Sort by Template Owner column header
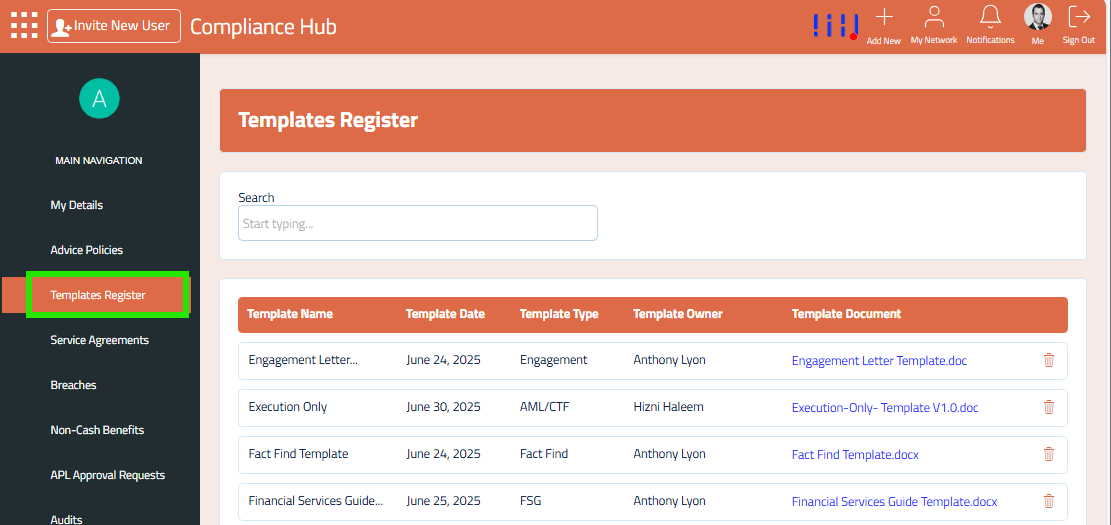The height and width of the screenshot is (525, 1111). (677, 314)
